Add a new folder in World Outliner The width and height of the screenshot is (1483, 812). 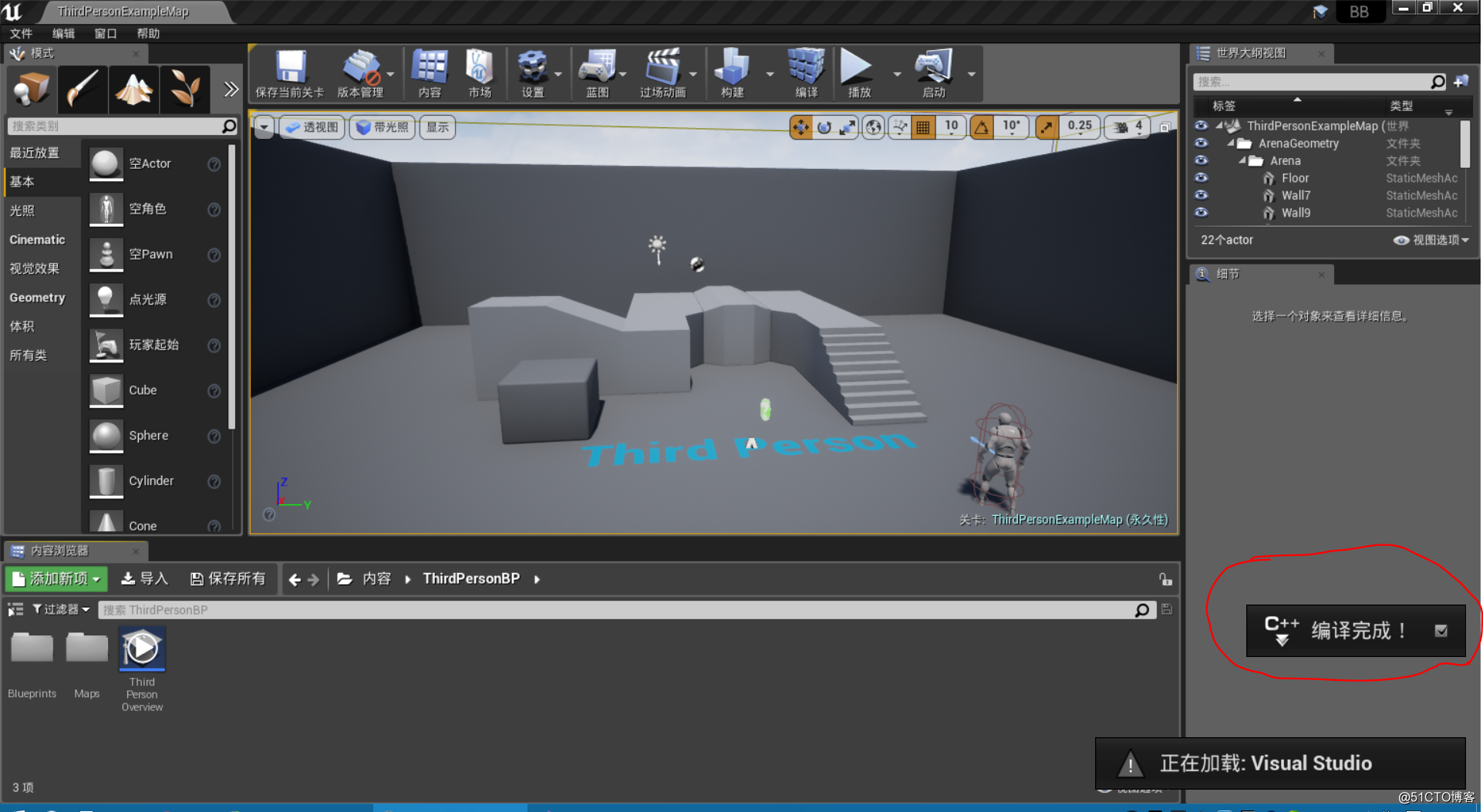pos(1461,81)
